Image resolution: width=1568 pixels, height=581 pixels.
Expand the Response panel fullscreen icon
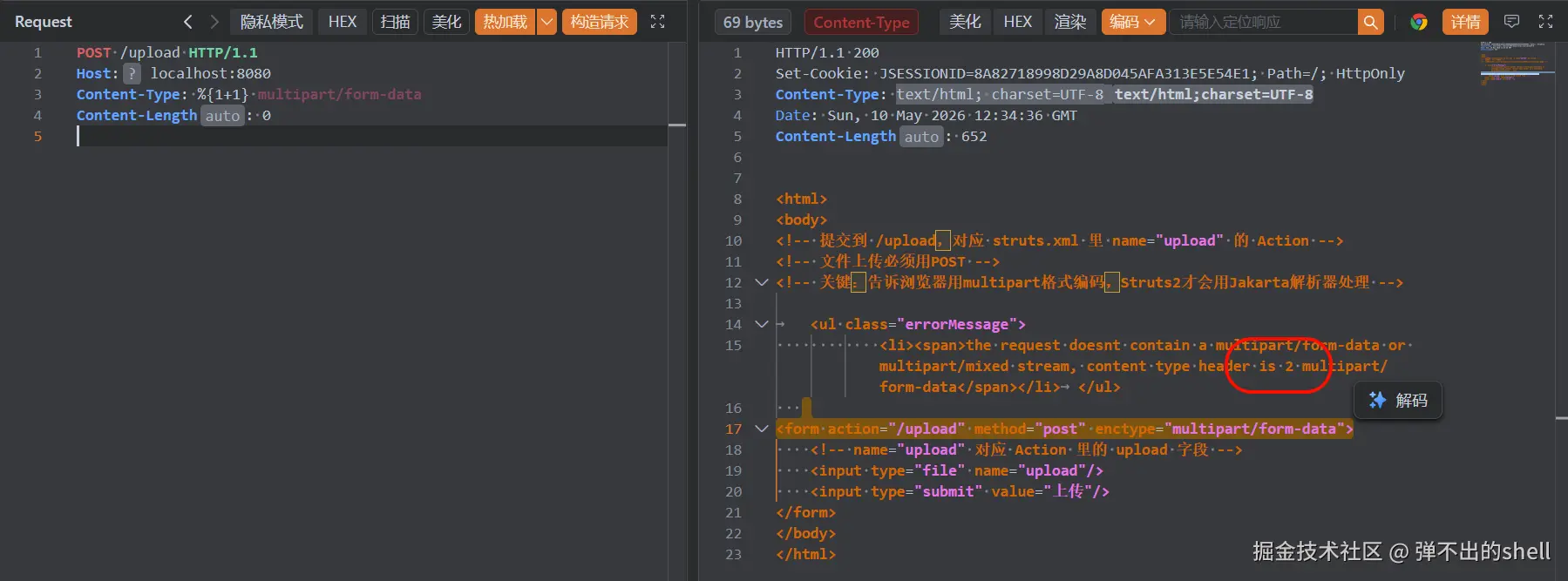point(1546,22)
